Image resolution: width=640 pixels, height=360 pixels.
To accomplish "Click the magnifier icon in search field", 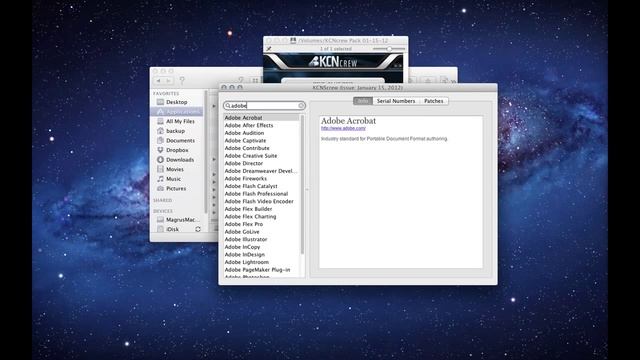I will (x=228, y=106).
